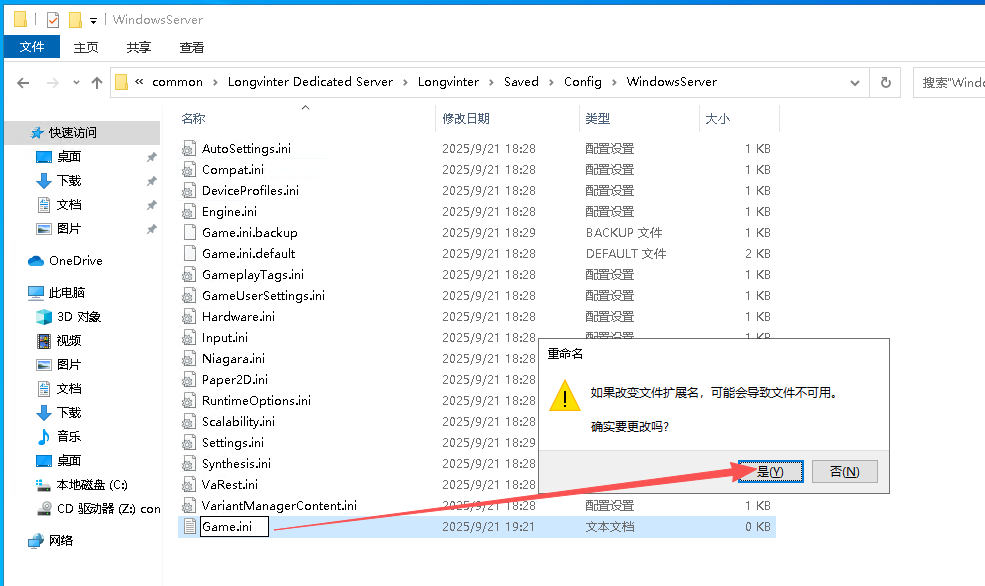Expand the address bar history dropdown
The height and width of the screenshot is (586, 985).
[855, 82]
